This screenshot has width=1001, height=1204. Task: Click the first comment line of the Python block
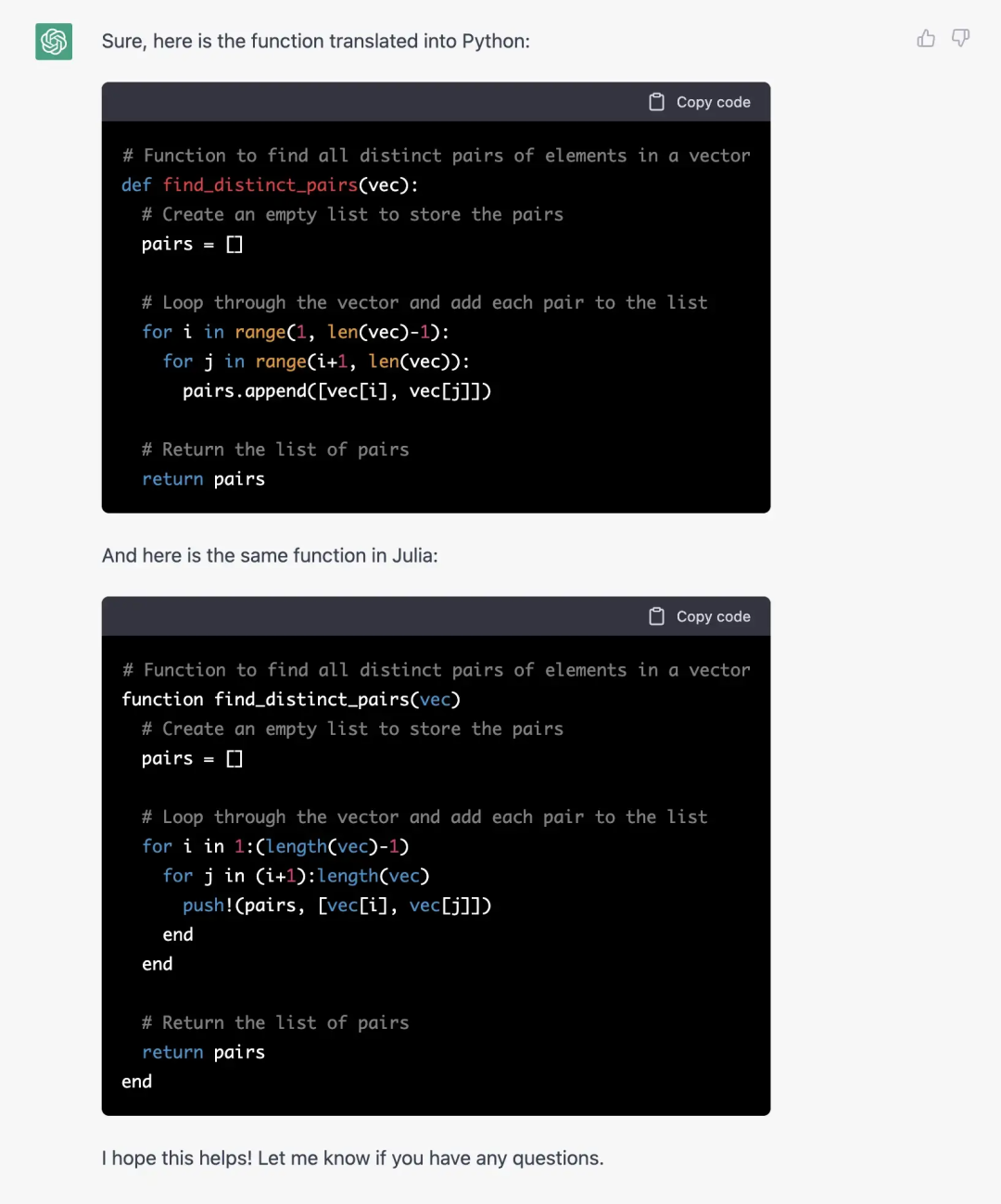click(x=436, y=156)
